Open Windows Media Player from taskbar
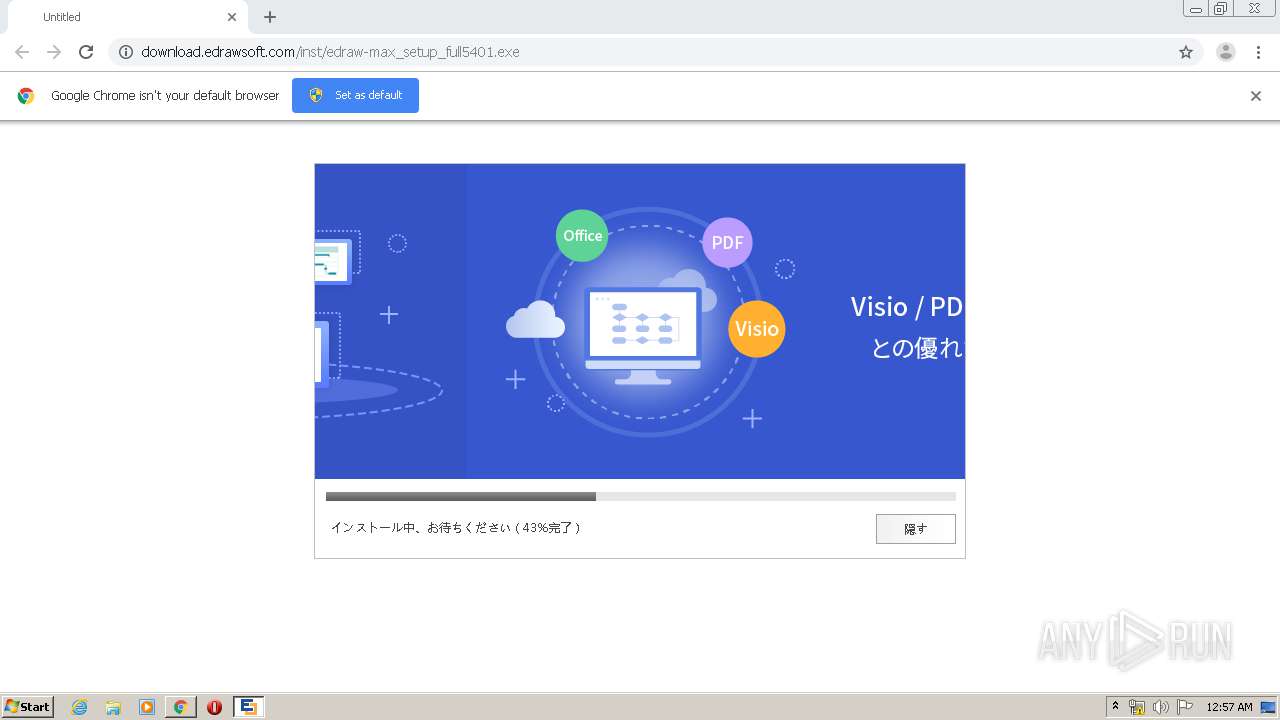 tap(147, 707)
